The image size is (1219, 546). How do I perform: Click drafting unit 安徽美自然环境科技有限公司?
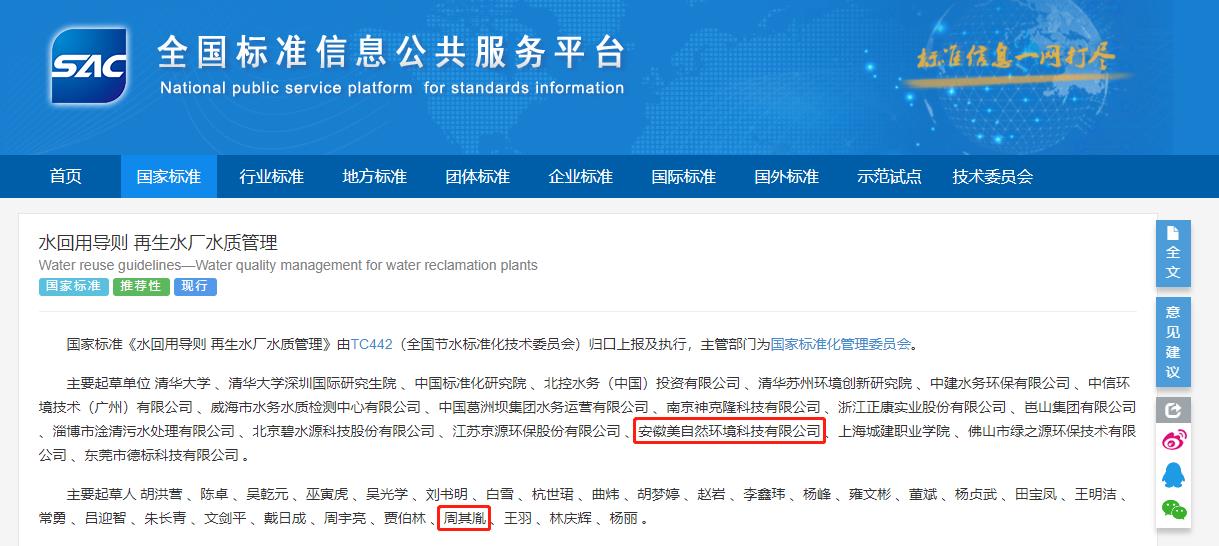(x=730, y=432)
